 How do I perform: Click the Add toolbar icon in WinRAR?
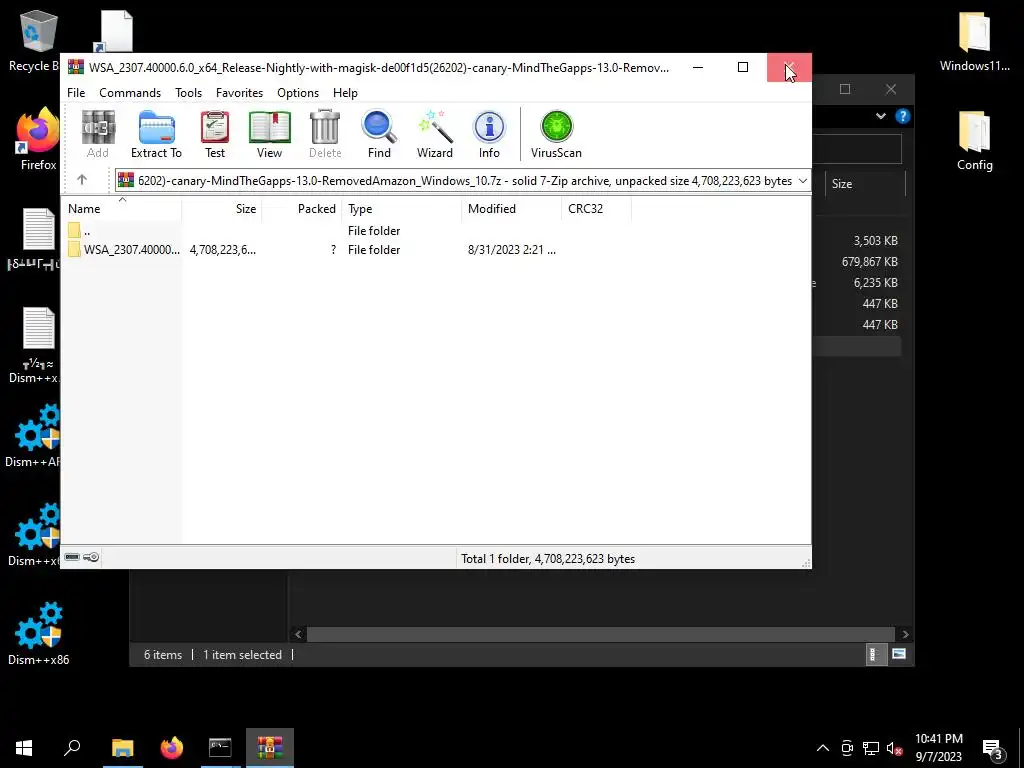click(x=98, y=135)
